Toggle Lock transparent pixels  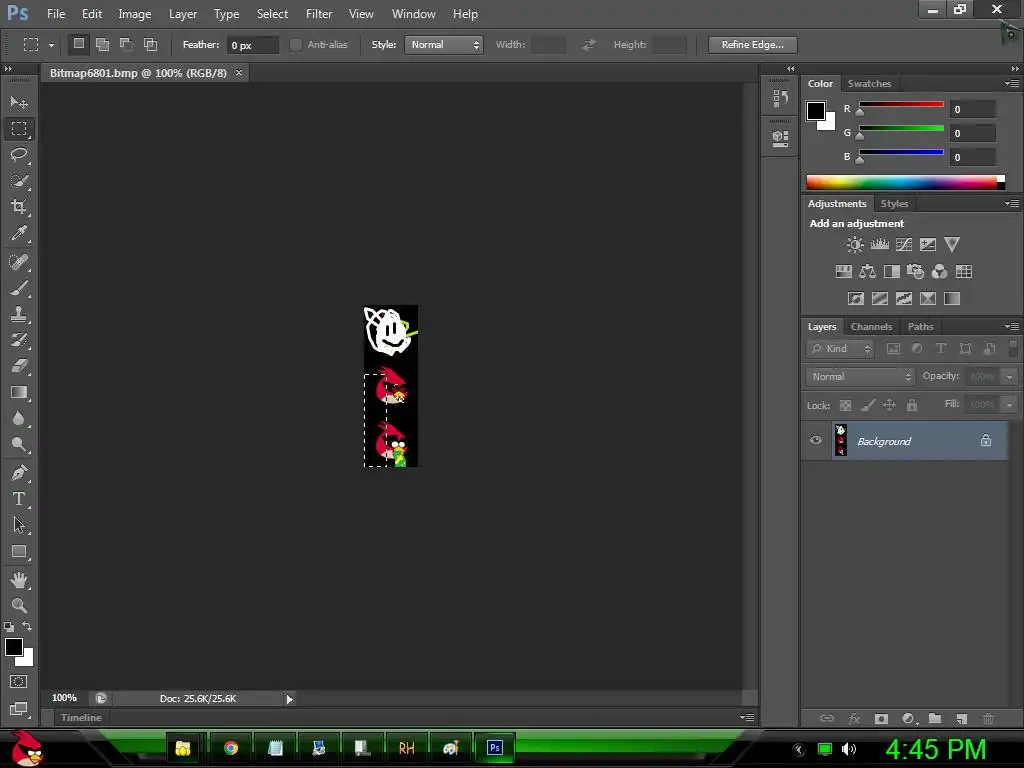click(845, 406)
